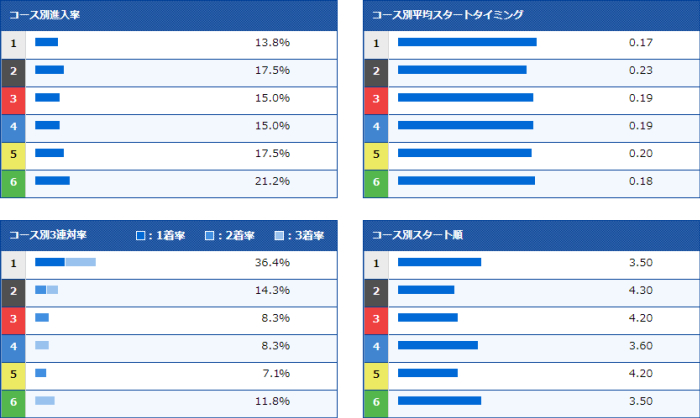
Task: Click the 2着率 legend swatch
Action: point(210,236)
